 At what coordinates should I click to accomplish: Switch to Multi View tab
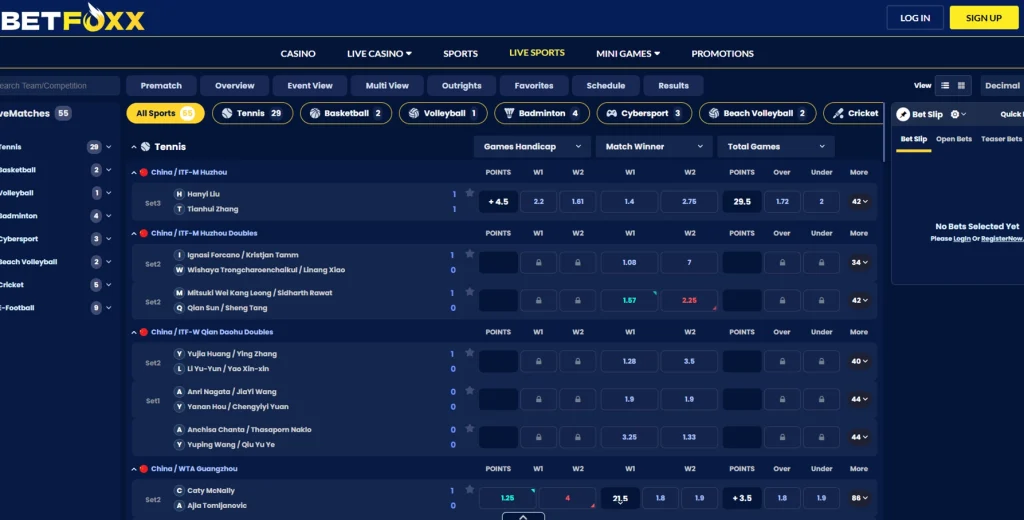pos(387,86)
